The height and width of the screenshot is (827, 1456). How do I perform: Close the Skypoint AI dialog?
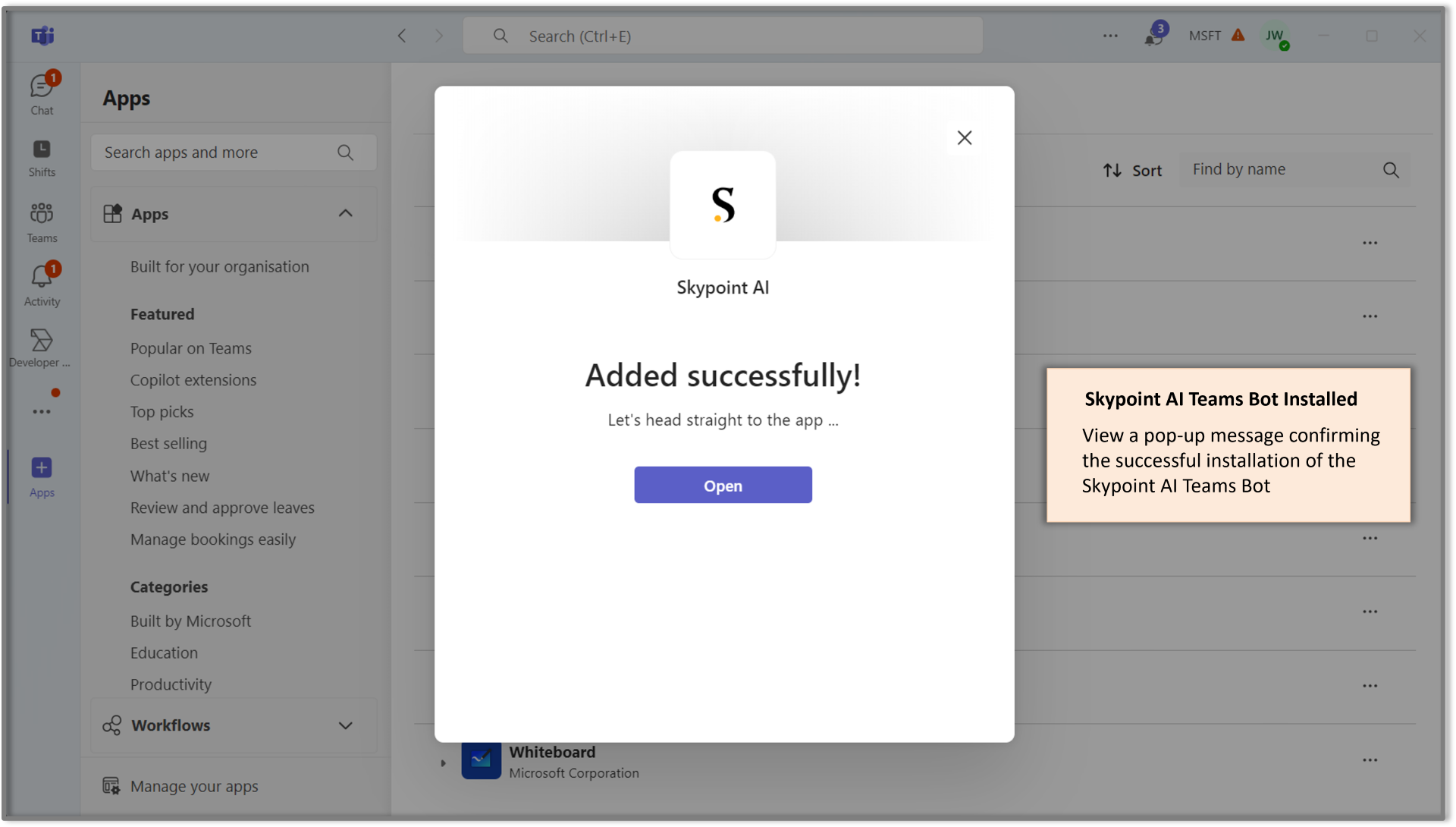click(x=963, y=137)
